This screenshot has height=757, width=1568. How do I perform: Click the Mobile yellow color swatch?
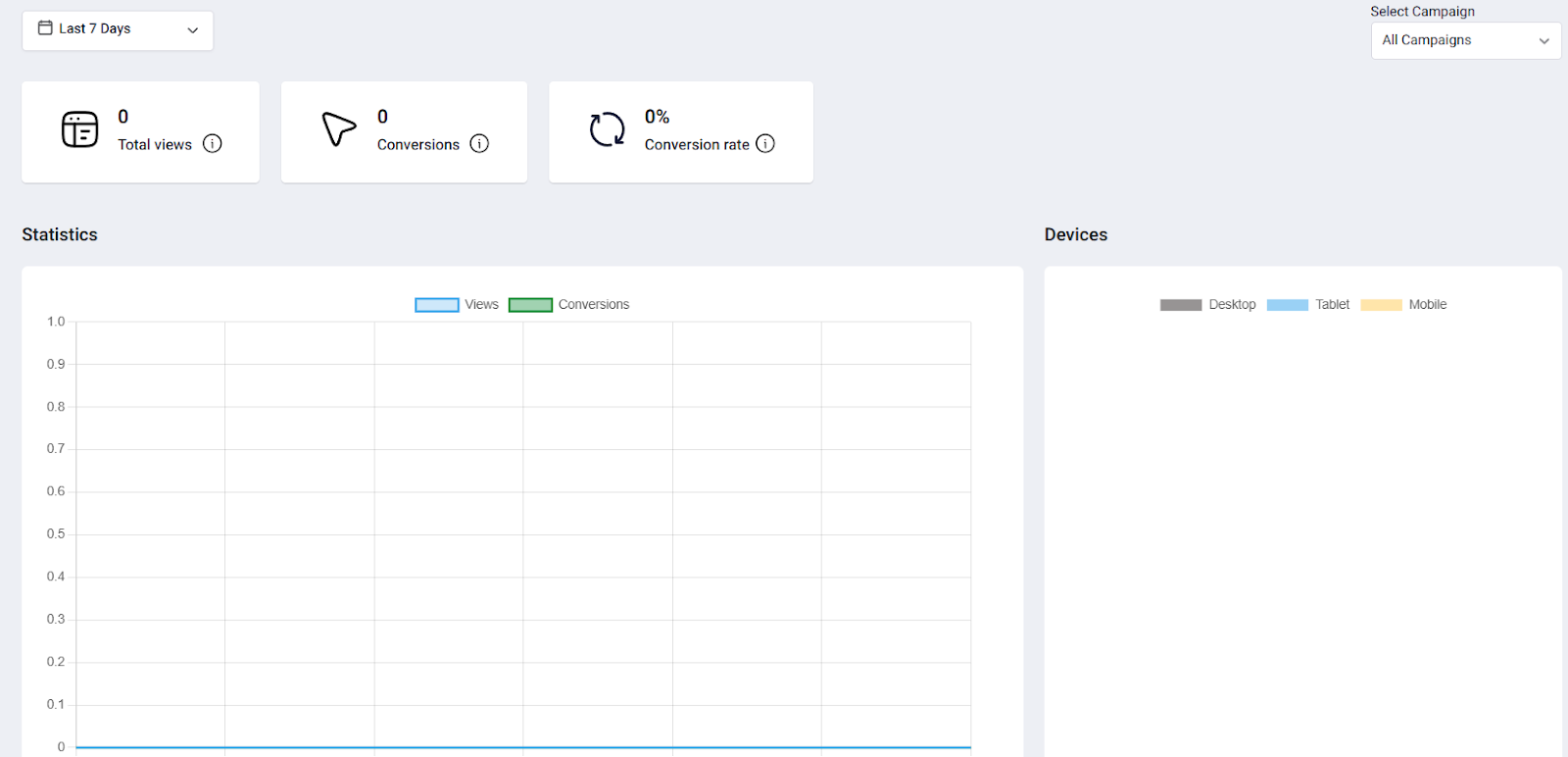(x=1381, y=305)
